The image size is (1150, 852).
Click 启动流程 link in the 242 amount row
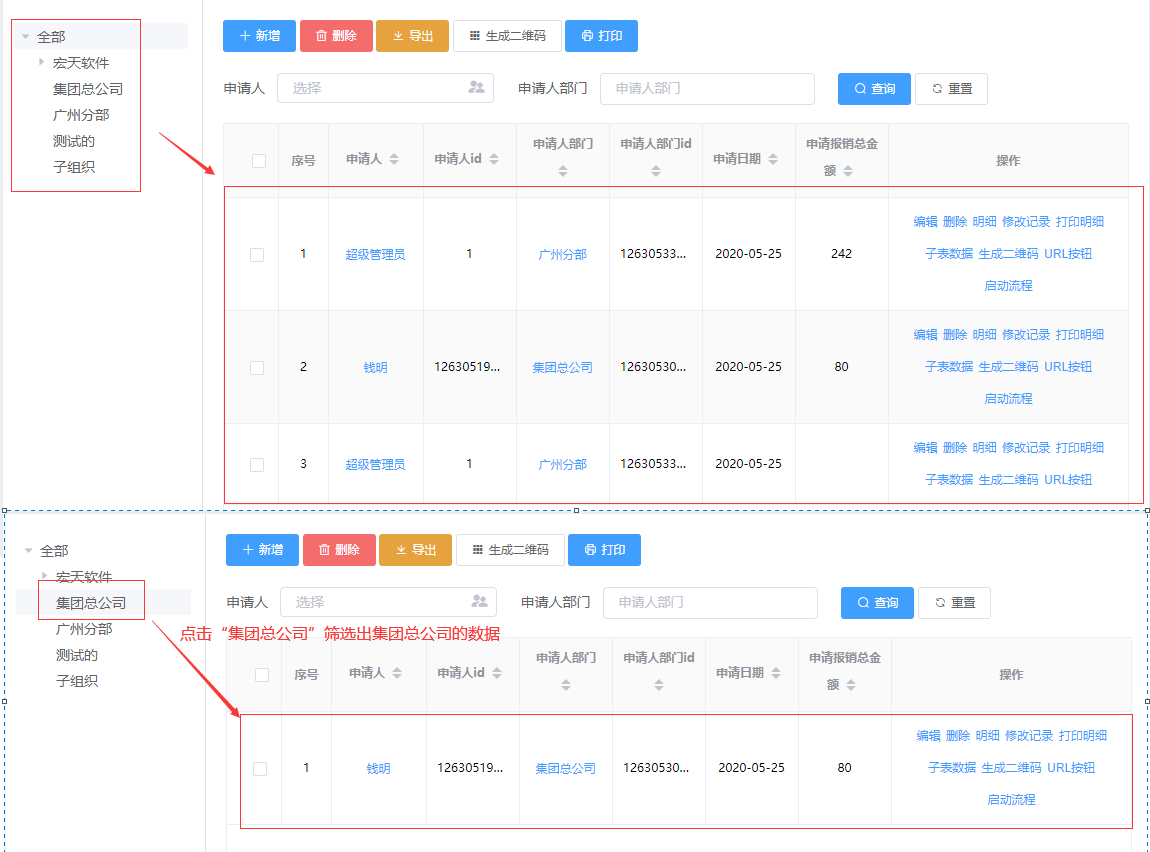[x=1008, y=286]
